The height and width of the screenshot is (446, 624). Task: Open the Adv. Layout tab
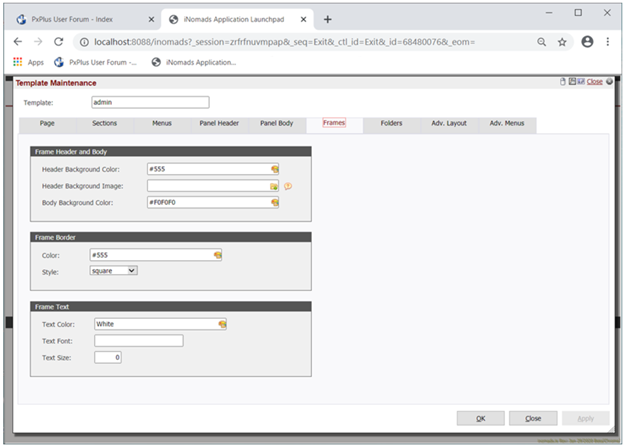[451, 123]
